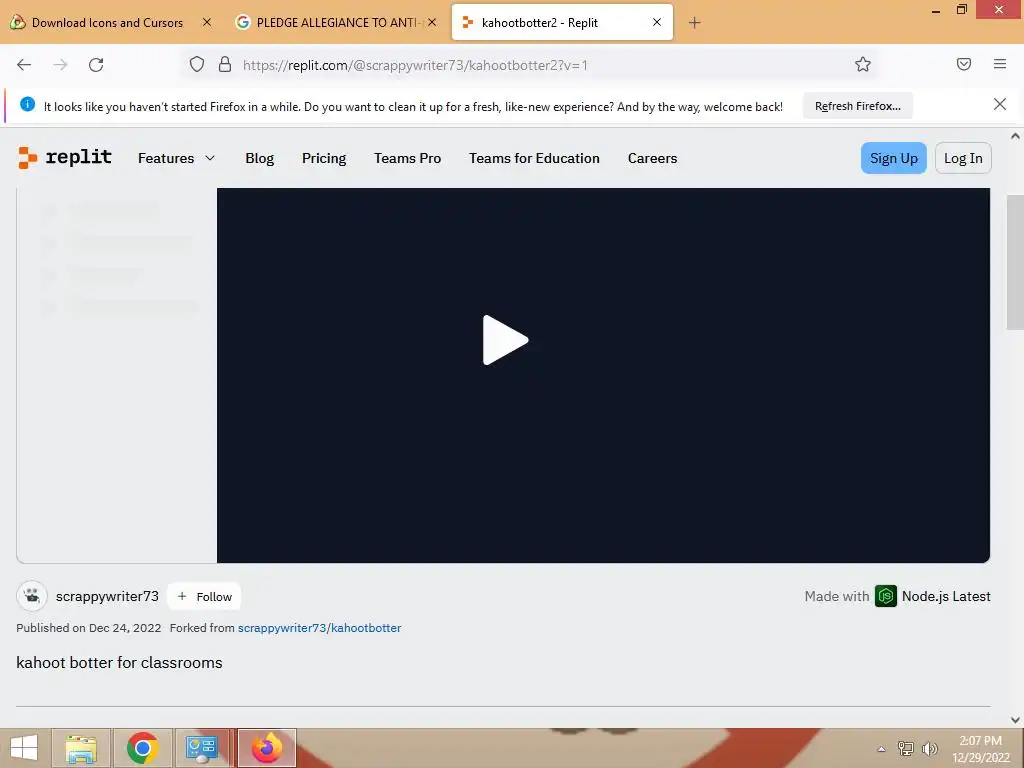1024x768 pixels.
Task: Click the Replit logo
Action: coord(65,158)
